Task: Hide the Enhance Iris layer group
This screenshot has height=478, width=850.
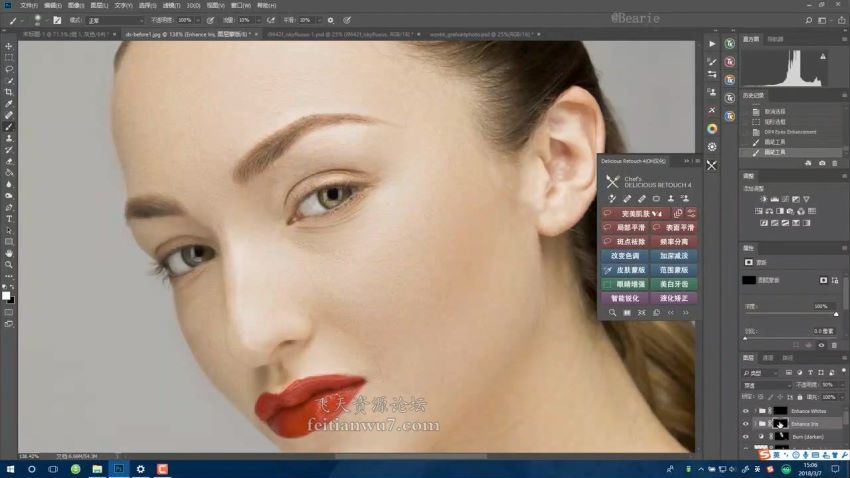Action: [x=746, y=424]
